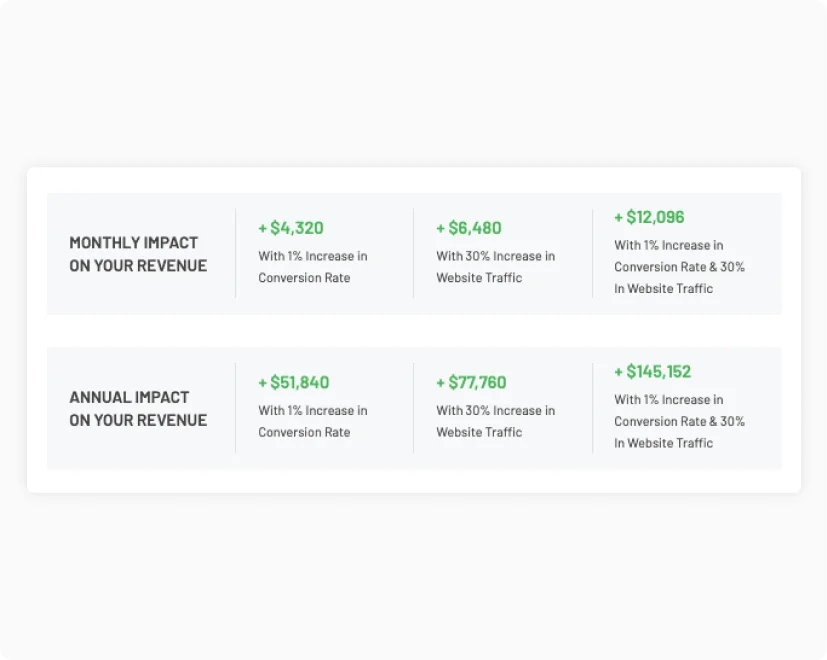827x660 pixels.
Task: Click the annual Website Traffic description text
Action: click(495, 421)
